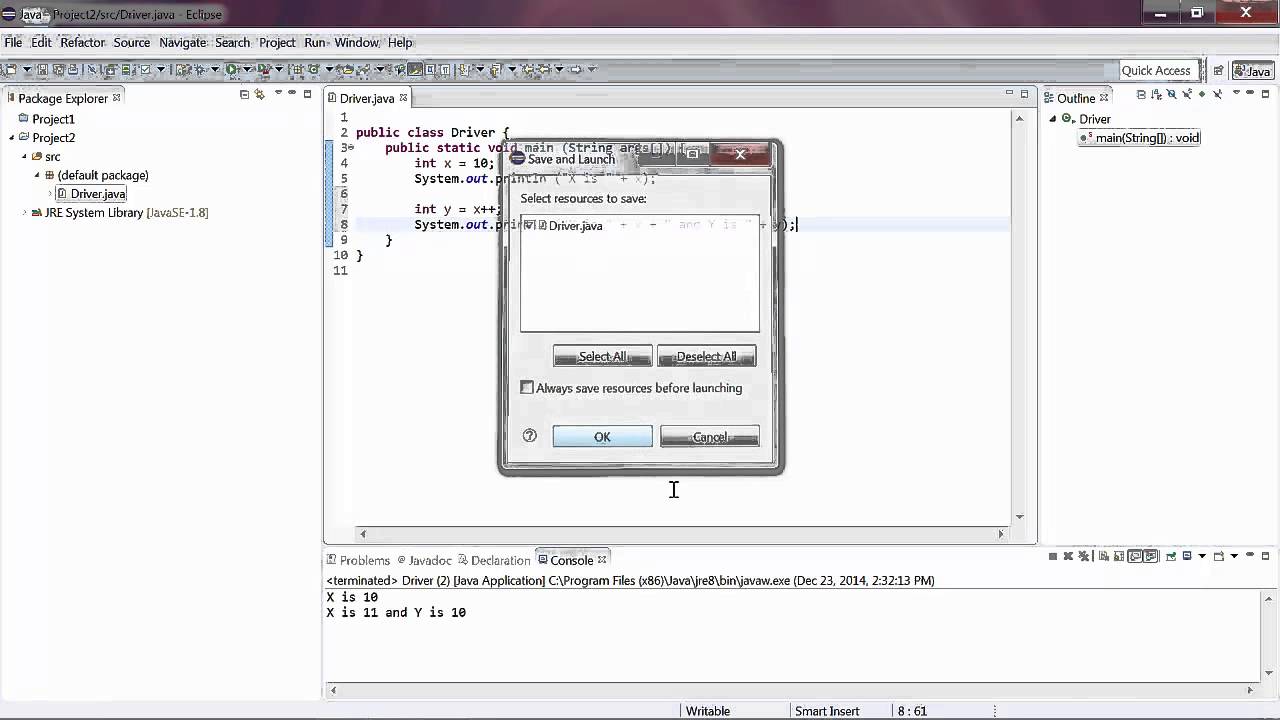This screenshot has height=720, width=1280.
Task: Enable Always save resources before launching
Action: tap(527, 388)
